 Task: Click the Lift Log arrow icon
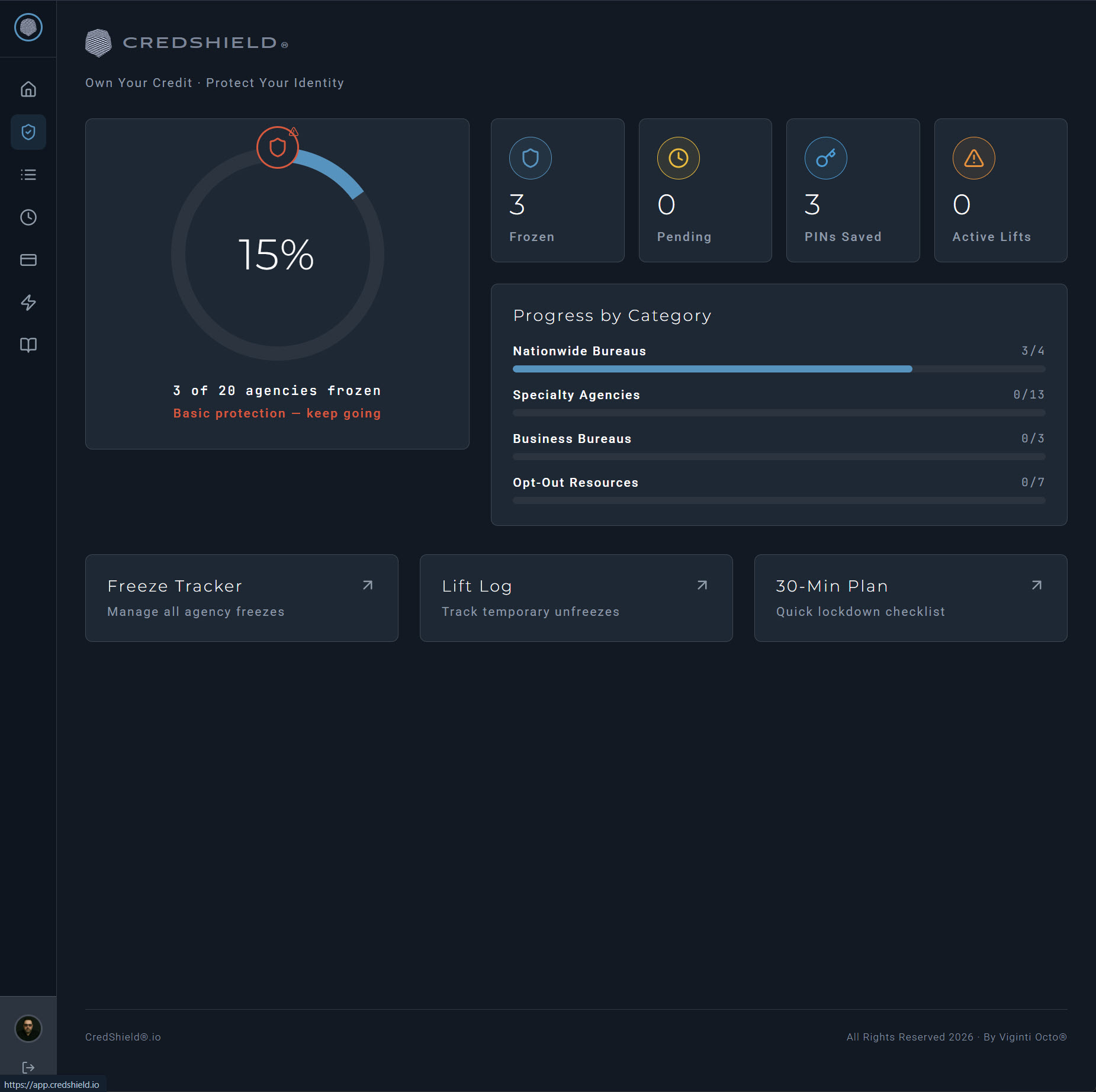point(702,585)
